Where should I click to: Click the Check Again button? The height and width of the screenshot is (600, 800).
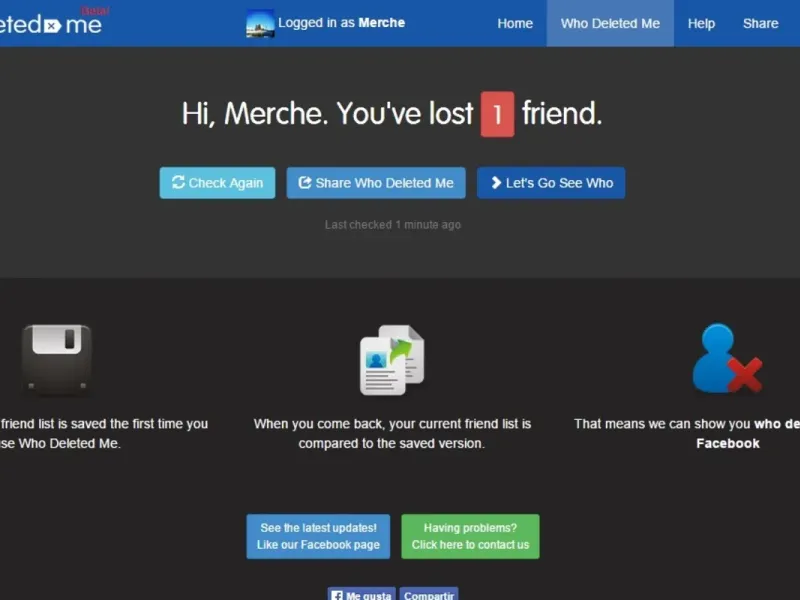[x=217, y=183]
